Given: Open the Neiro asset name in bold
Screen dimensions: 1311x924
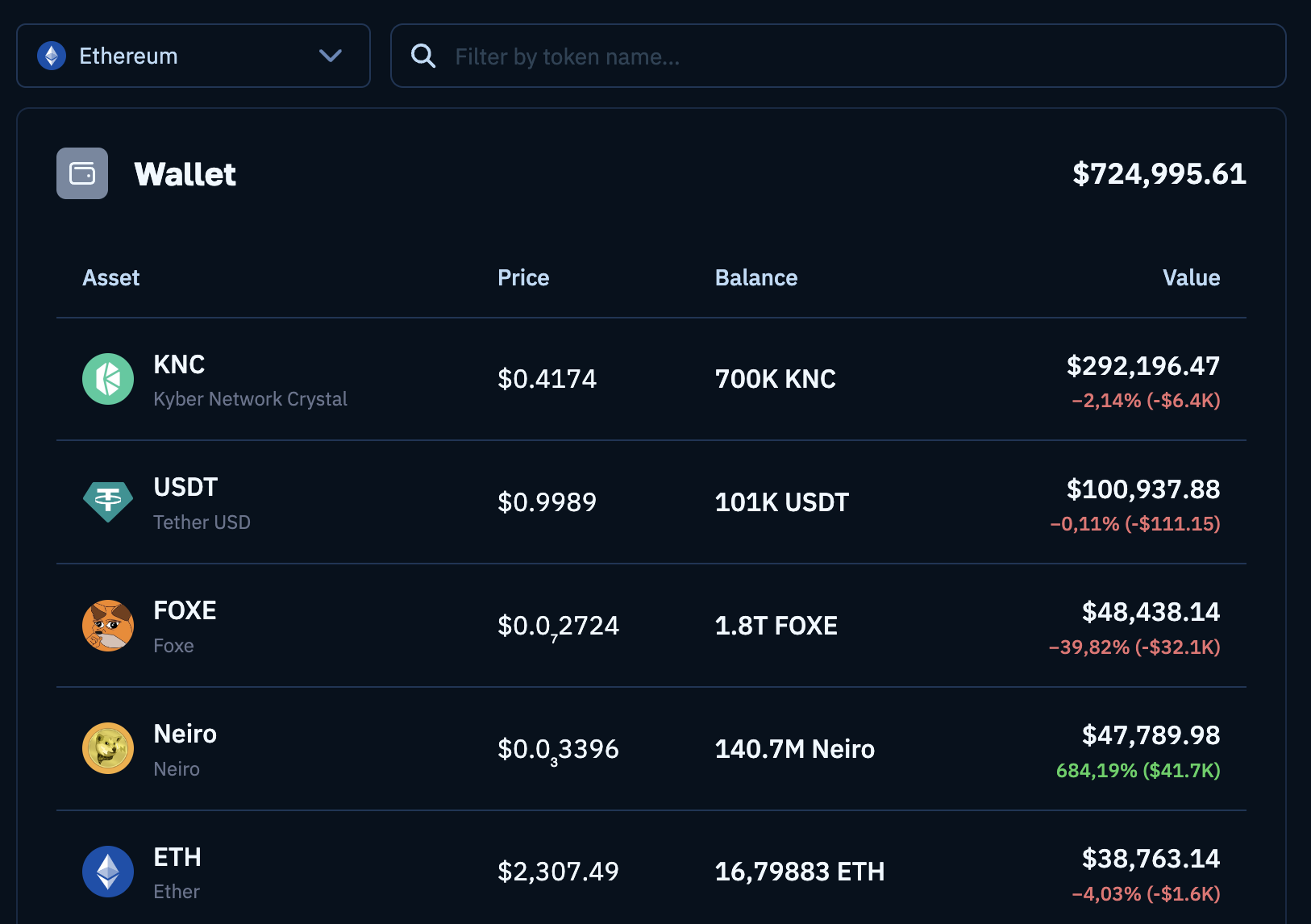Looking at the screenshot, I should point(185,734).
